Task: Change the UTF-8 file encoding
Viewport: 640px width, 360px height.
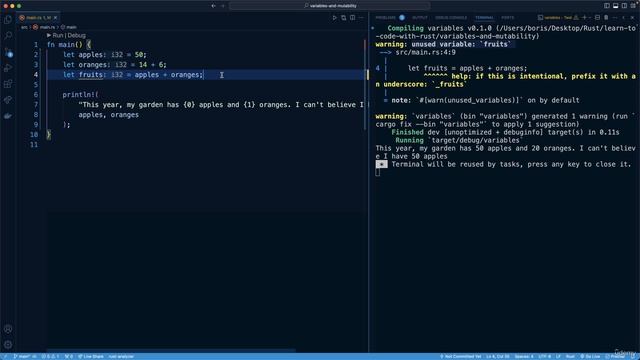Action: 544,356
